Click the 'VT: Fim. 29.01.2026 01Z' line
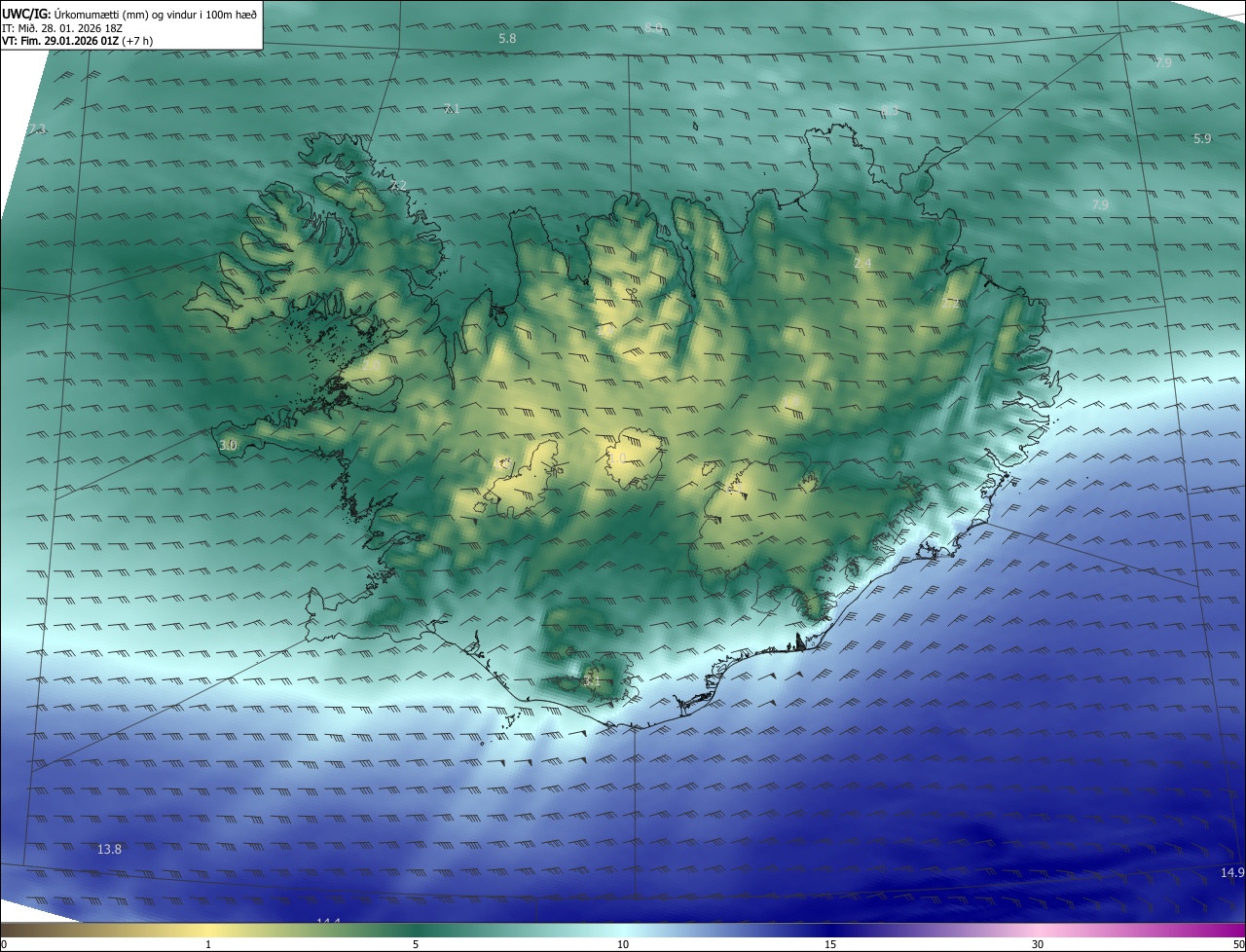The height and width of the screenshot is (952, 1246). point(60,41)
